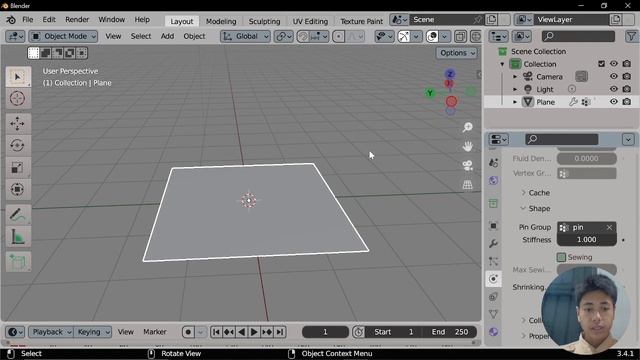Select the Measure tool
The height and width of the screenshot is (360, 640).
(18, 237)
